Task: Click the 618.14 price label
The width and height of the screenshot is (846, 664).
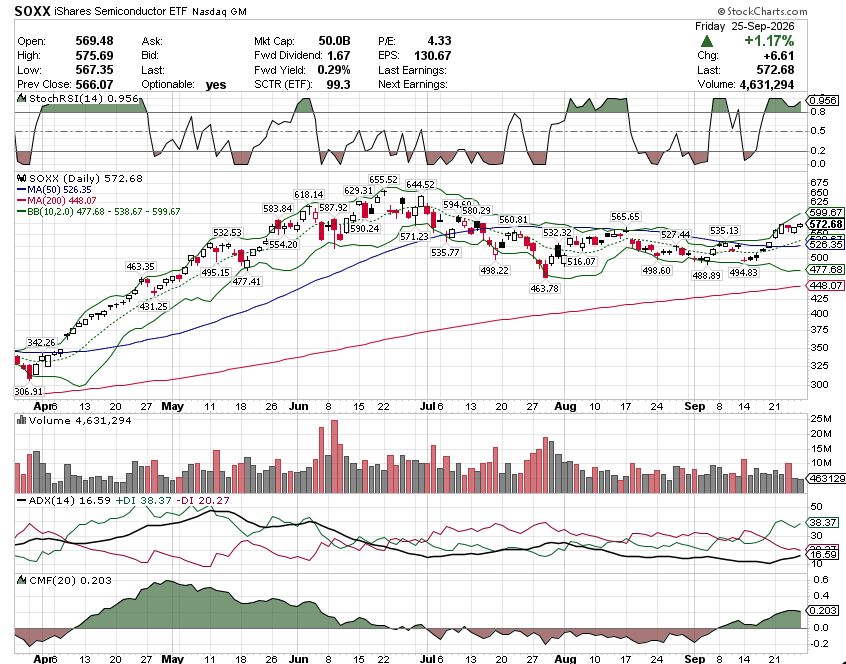Action: click(x=309, y=194)
